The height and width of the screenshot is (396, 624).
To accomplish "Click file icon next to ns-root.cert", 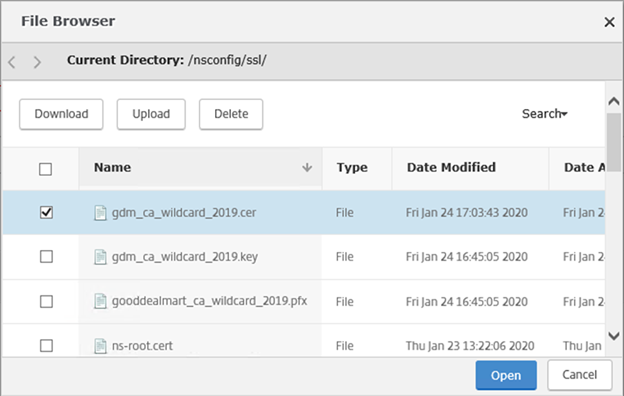I will click(x=100, y=345).
